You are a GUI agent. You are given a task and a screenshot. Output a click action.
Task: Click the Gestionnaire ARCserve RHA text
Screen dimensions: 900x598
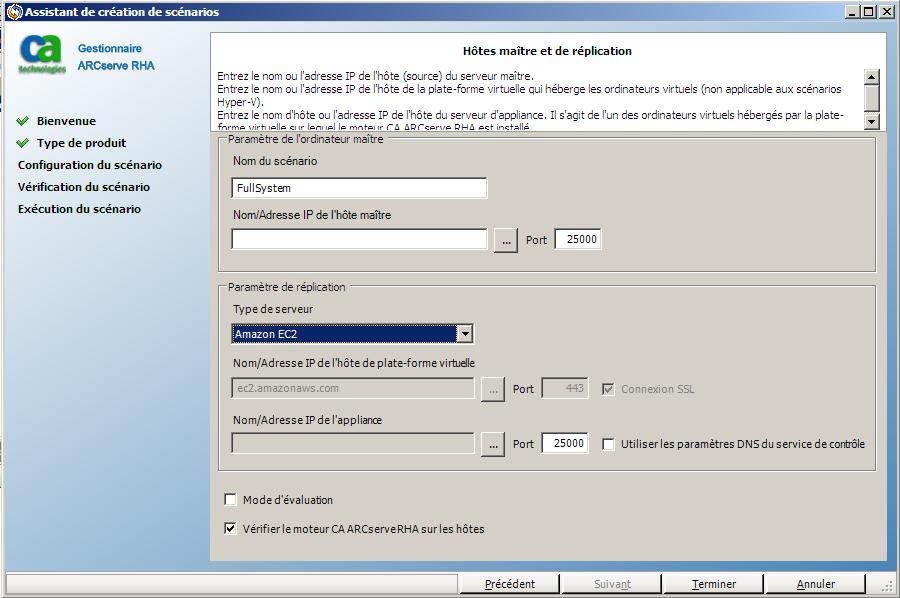coord(116,57)
